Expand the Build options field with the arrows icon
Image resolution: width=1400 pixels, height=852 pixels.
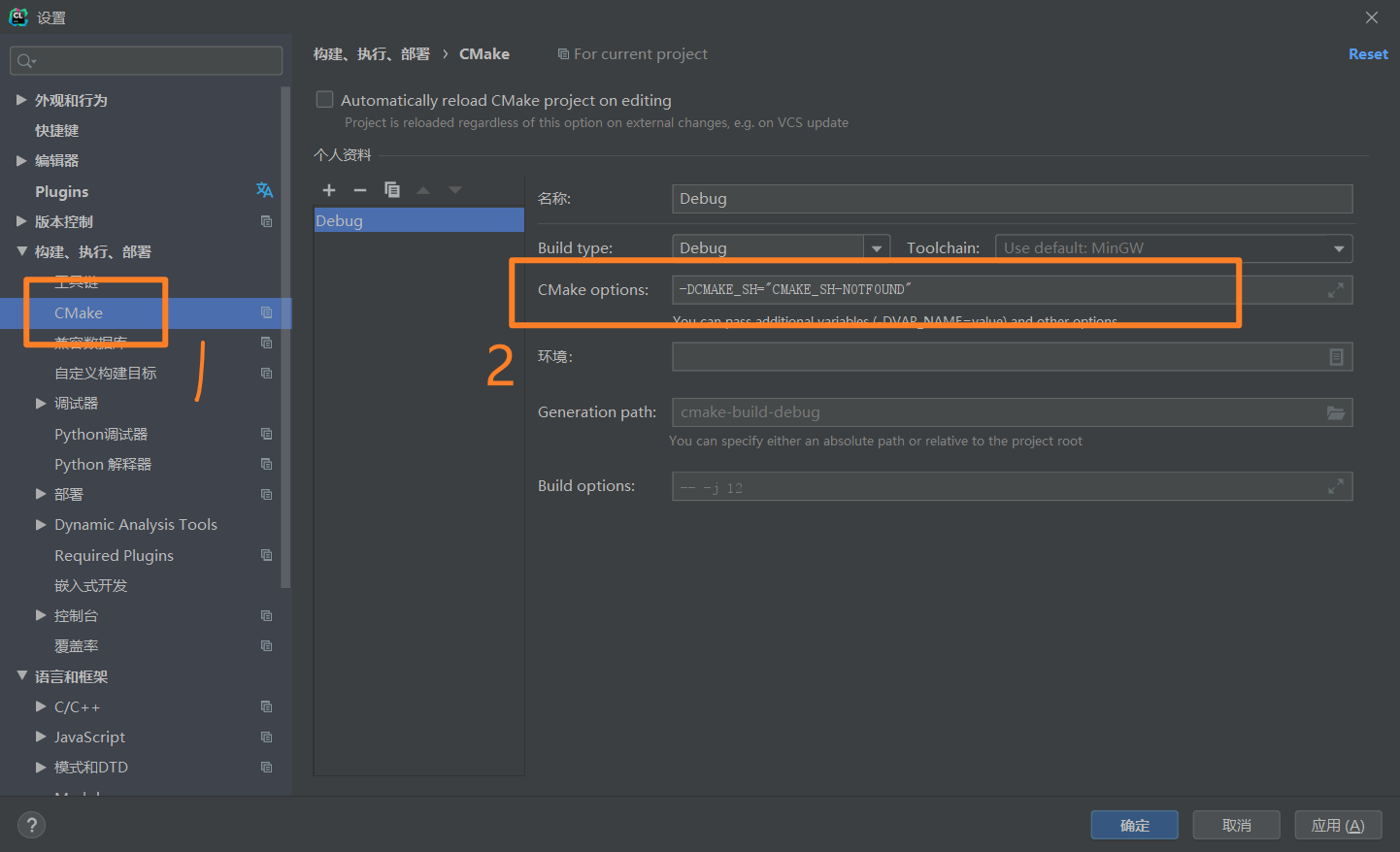coord(1336,486)
